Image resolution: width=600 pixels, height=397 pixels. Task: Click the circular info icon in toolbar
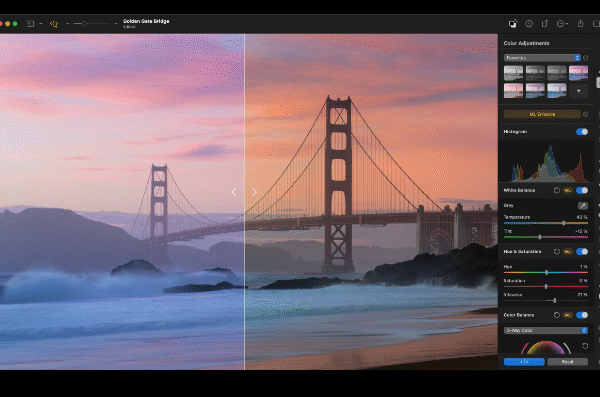[x=529, y=24]
